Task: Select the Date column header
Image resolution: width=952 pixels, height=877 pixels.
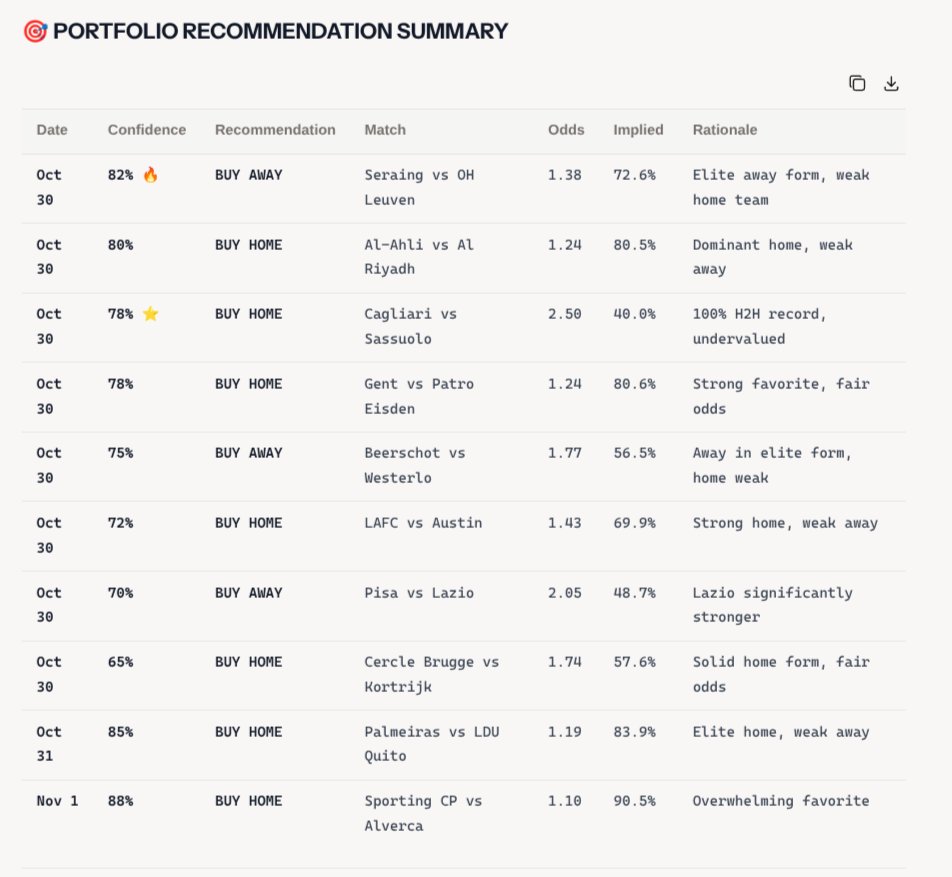Action: click(x=52, y=130)
